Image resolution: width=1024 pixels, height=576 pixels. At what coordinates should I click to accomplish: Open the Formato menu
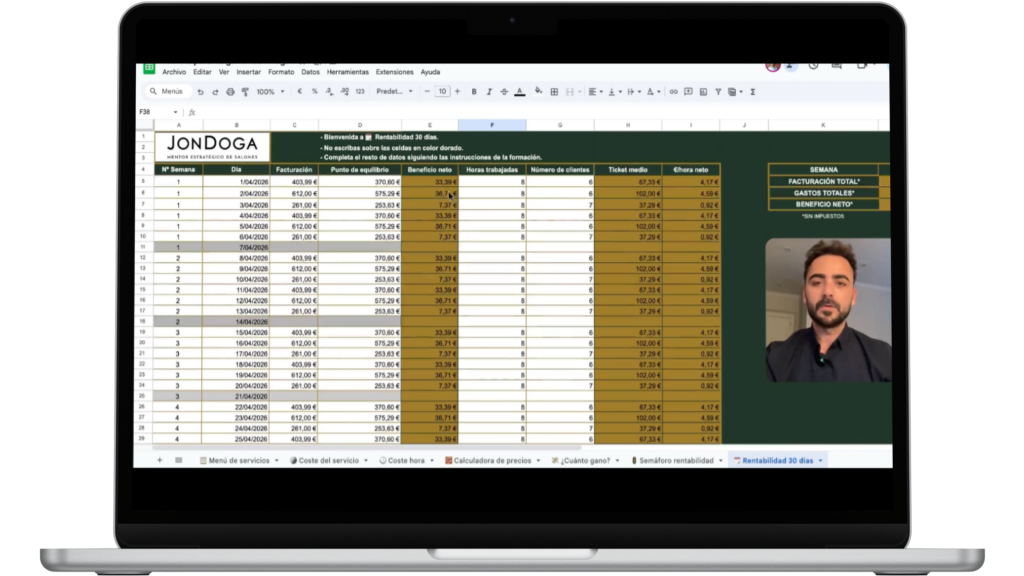click(281, 72)
